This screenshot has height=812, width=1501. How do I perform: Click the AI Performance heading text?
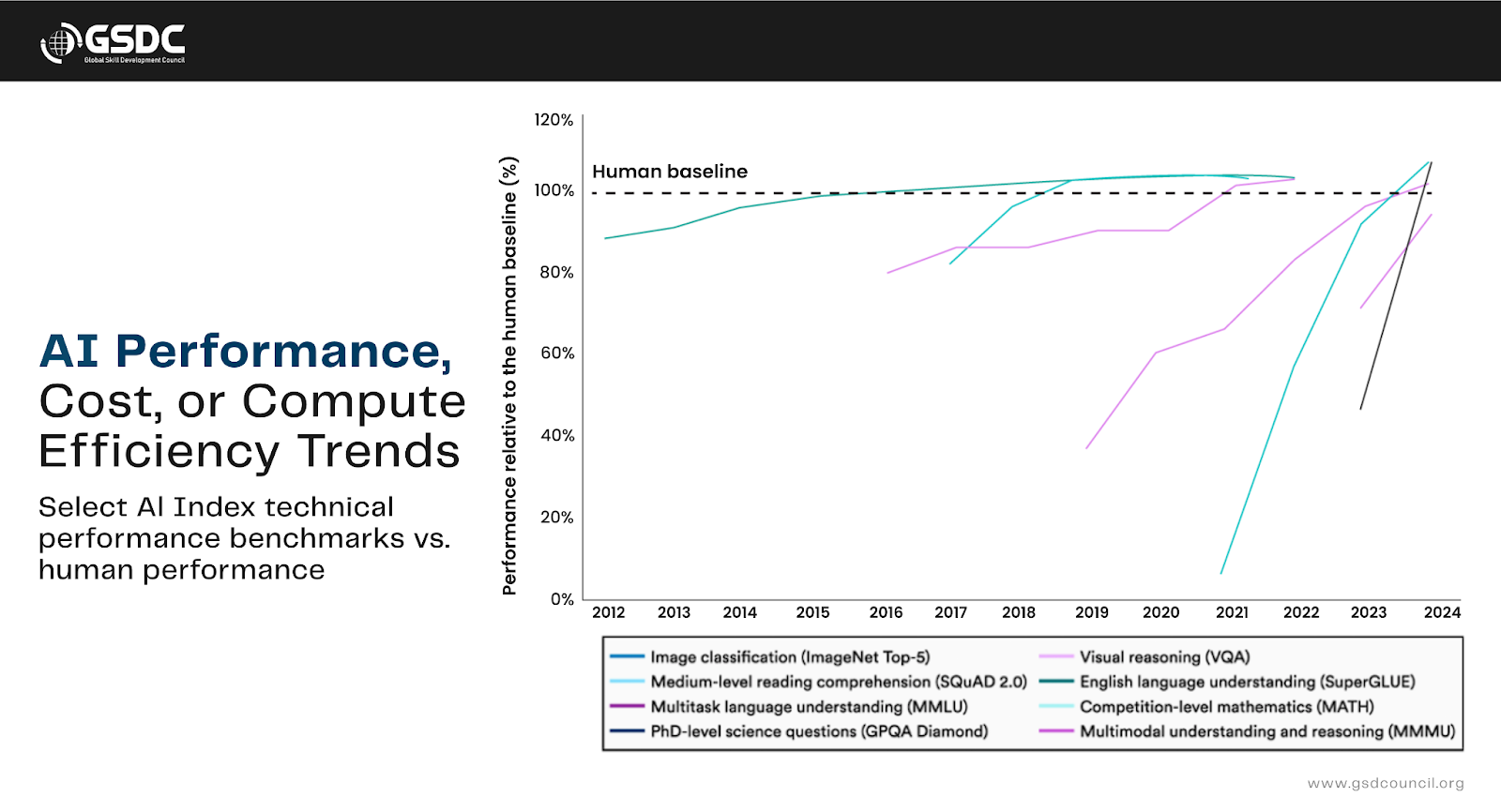(x=246, y=352)
